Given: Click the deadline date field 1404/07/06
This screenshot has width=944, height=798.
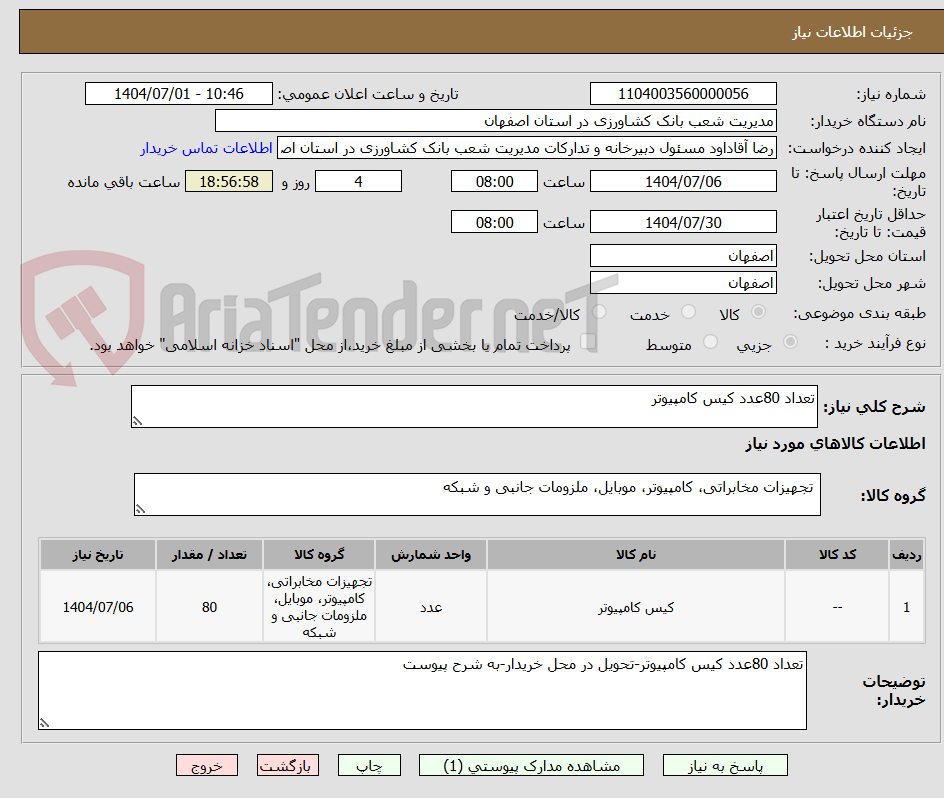Looking at the screenshot, I should tap(683, 181).
